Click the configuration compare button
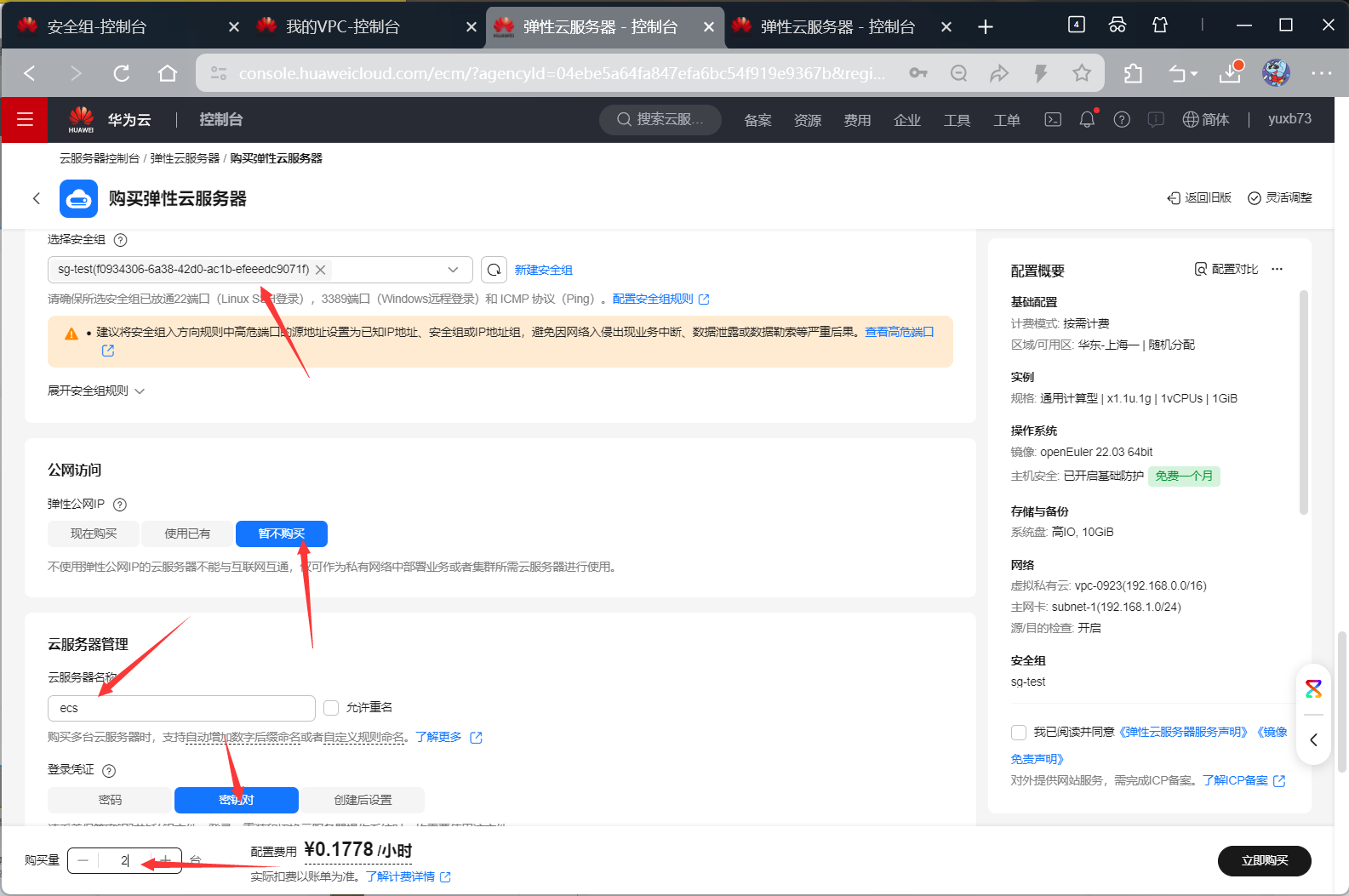 click(1226, 269)
